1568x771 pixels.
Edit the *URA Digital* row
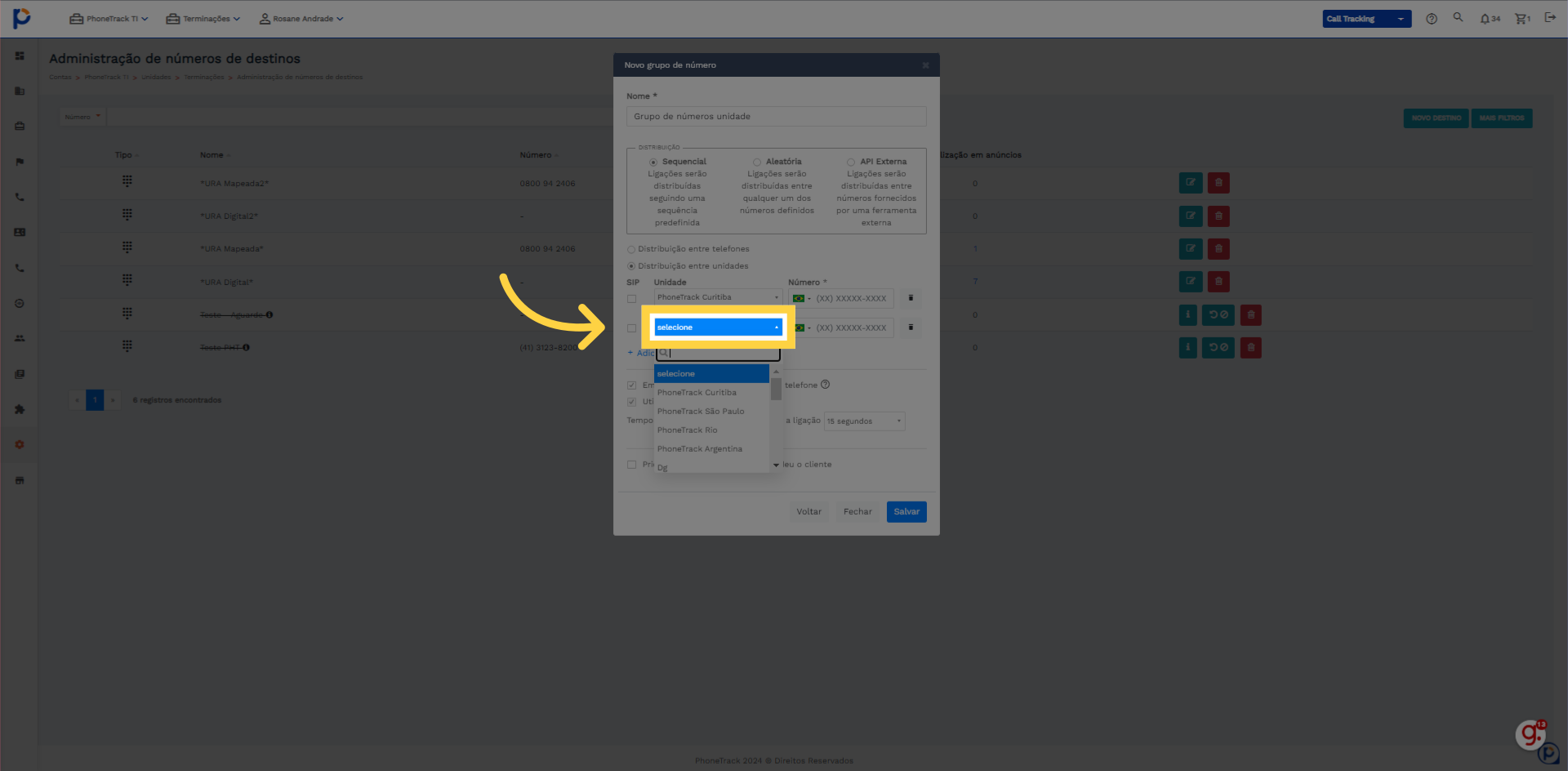1191,282
